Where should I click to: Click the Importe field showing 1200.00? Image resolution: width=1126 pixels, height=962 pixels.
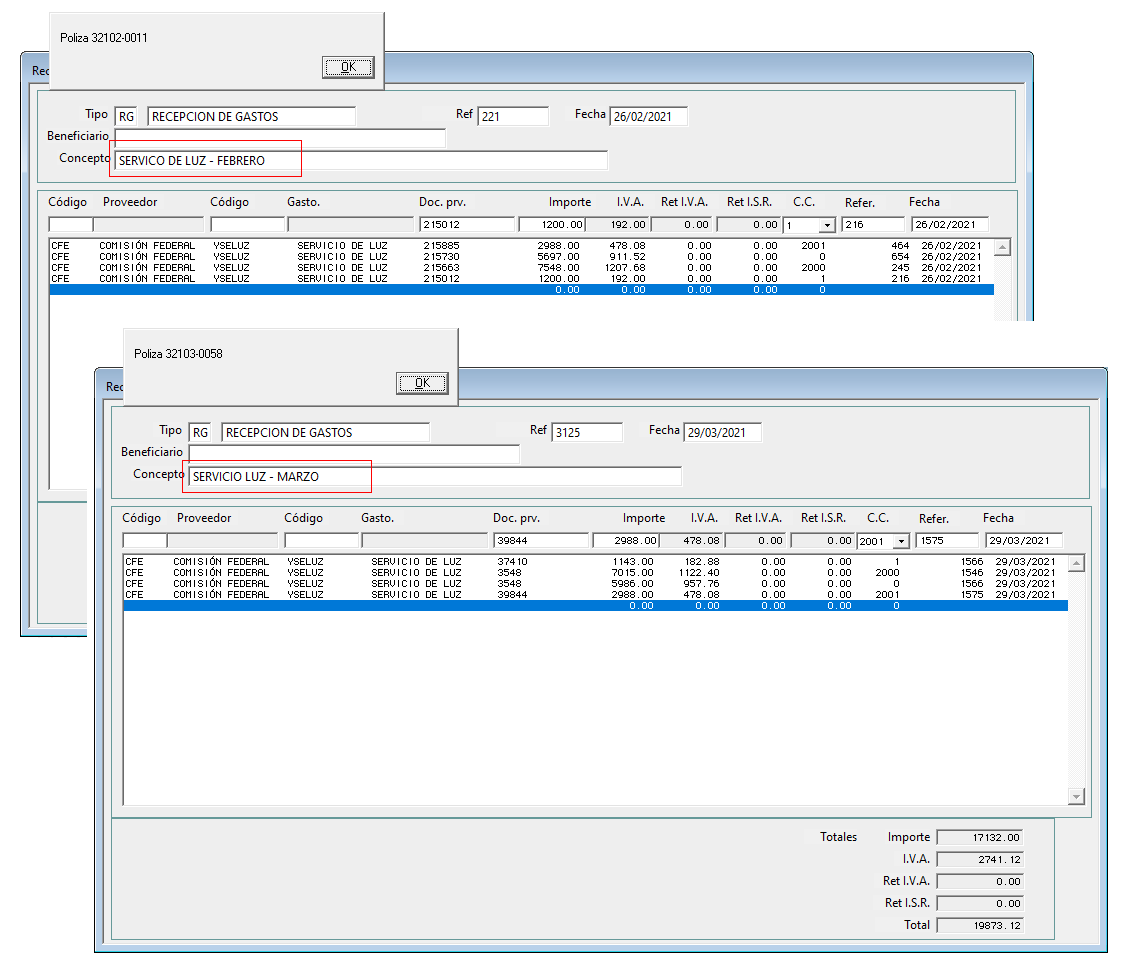click(552, 225)
